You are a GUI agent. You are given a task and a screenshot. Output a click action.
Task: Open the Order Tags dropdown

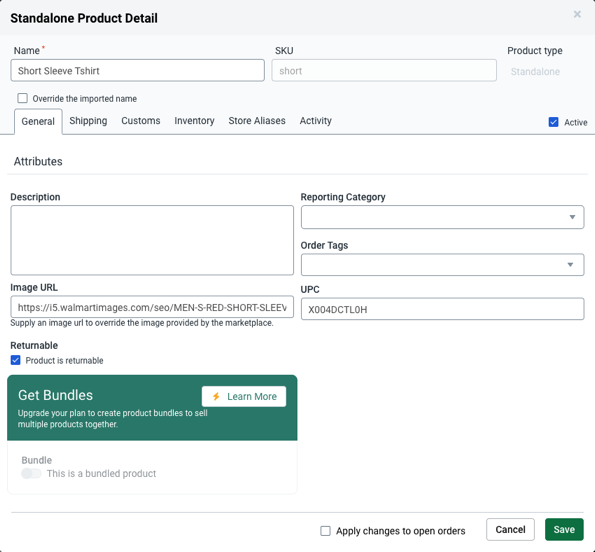[x=442, y=264]
